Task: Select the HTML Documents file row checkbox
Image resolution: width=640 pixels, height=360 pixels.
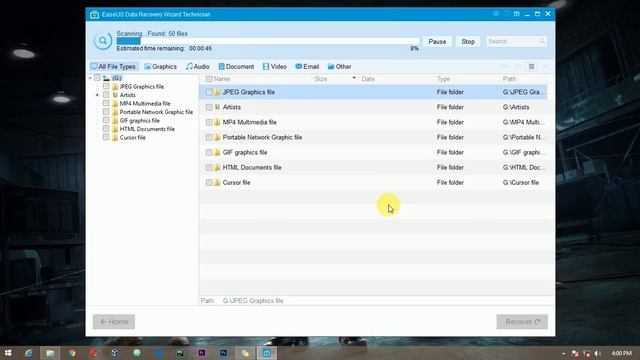Action: pyautogui.click(x=209, y=168)
